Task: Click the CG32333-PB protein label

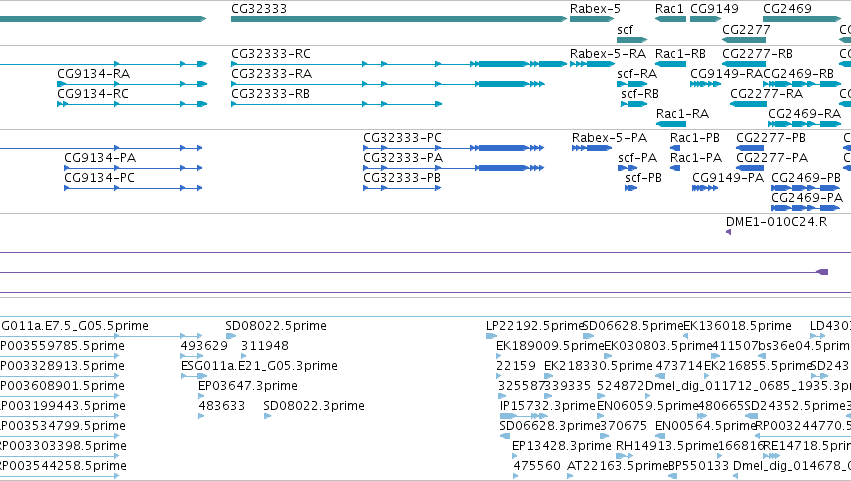Action: [402, 178]
